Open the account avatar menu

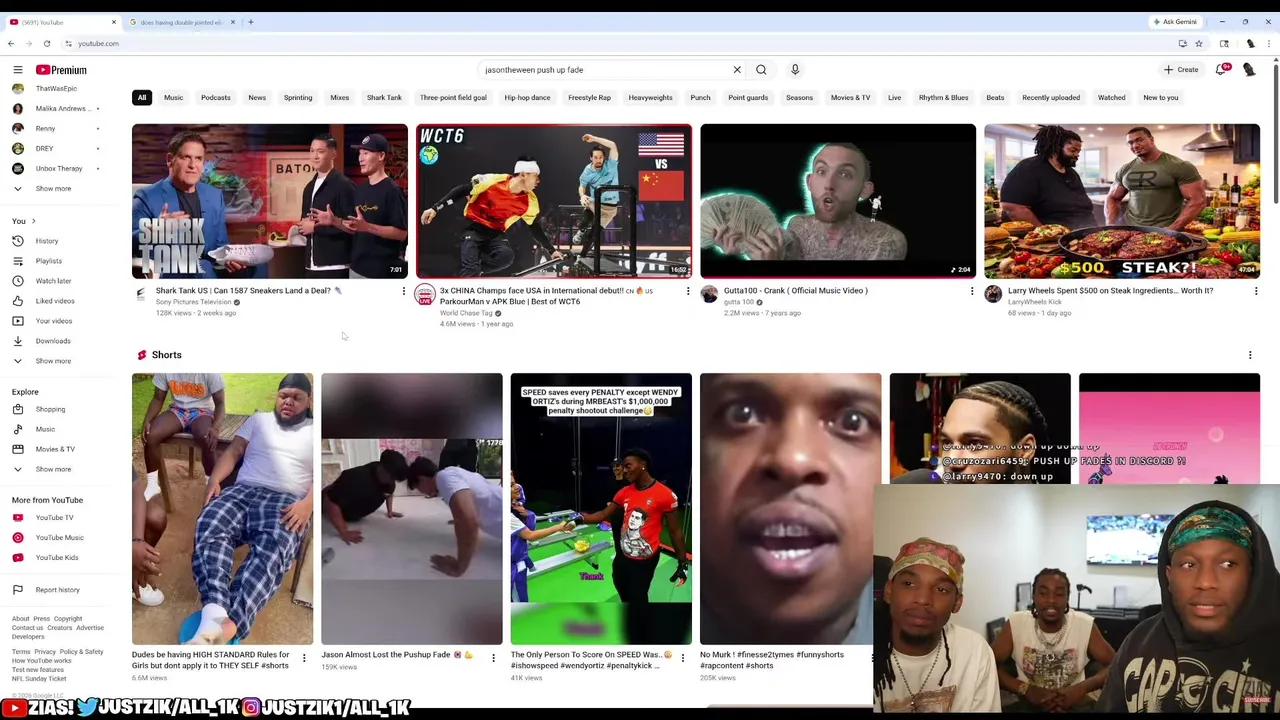pyautogui.click(x=1249, y=70)
